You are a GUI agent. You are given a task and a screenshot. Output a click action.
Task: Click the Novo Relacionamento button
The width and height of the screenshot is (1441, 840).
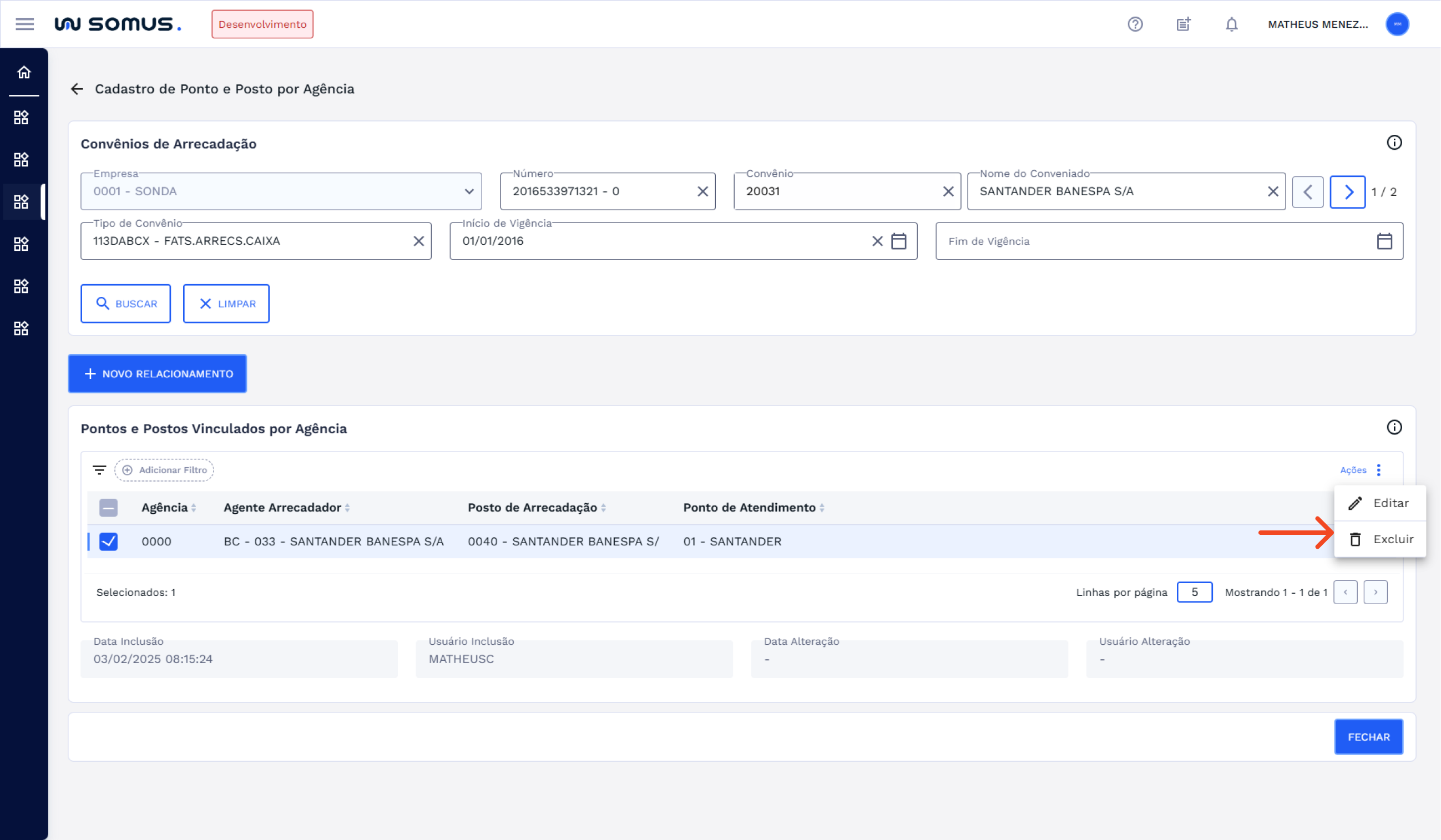[157, 374]
